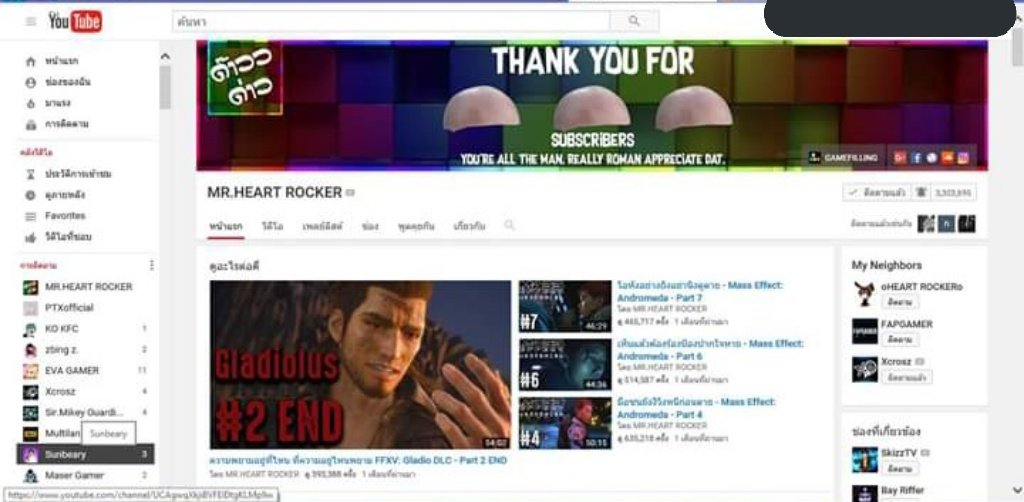Click the Facebook icon on the banner
This screenshot has width=1024, height=502.
916,157
